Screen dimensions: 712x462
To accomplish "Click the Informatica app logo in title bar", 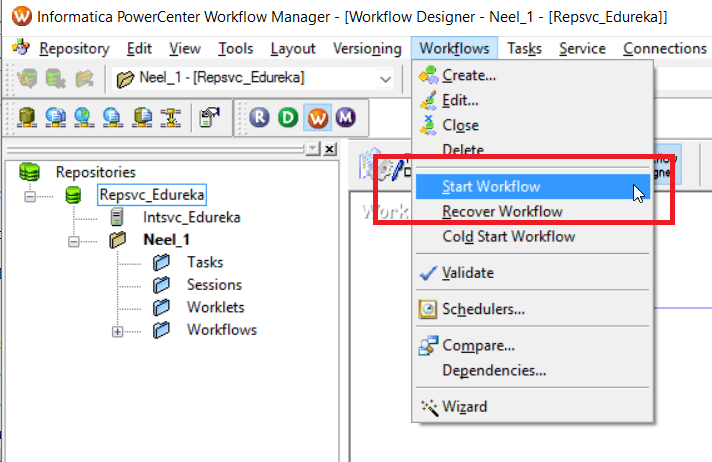I will [x=21, y=16].
